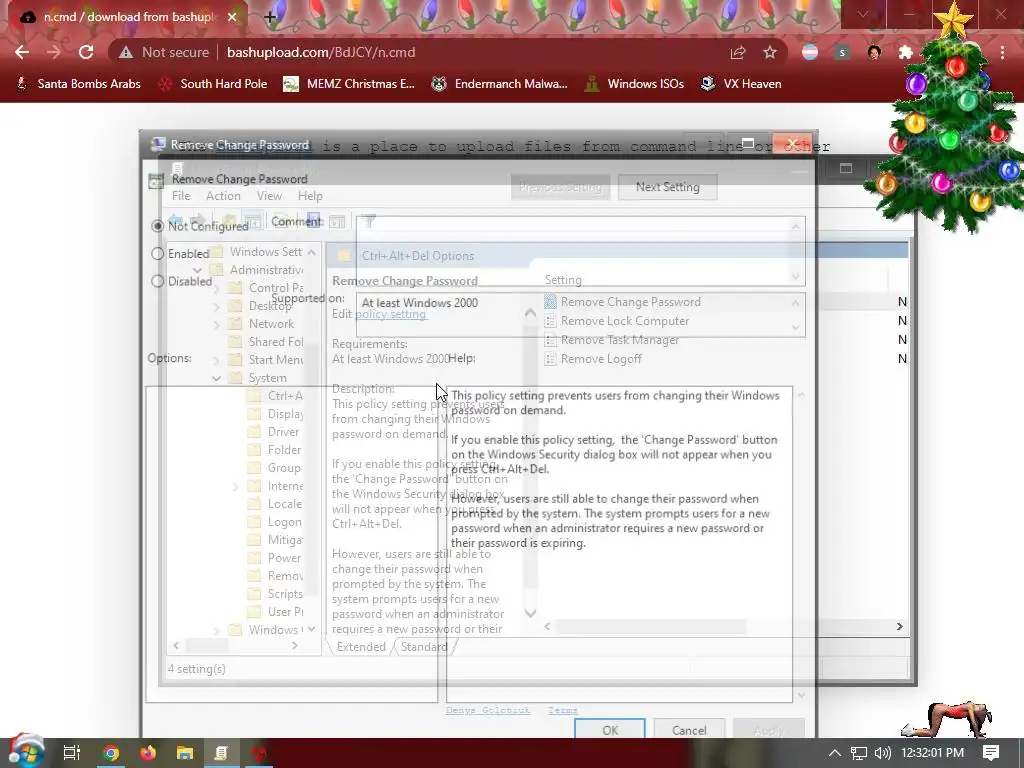1024x768 pixels.
Task: Click the filter icon in editor toolbar
Action: click(370, 222)
